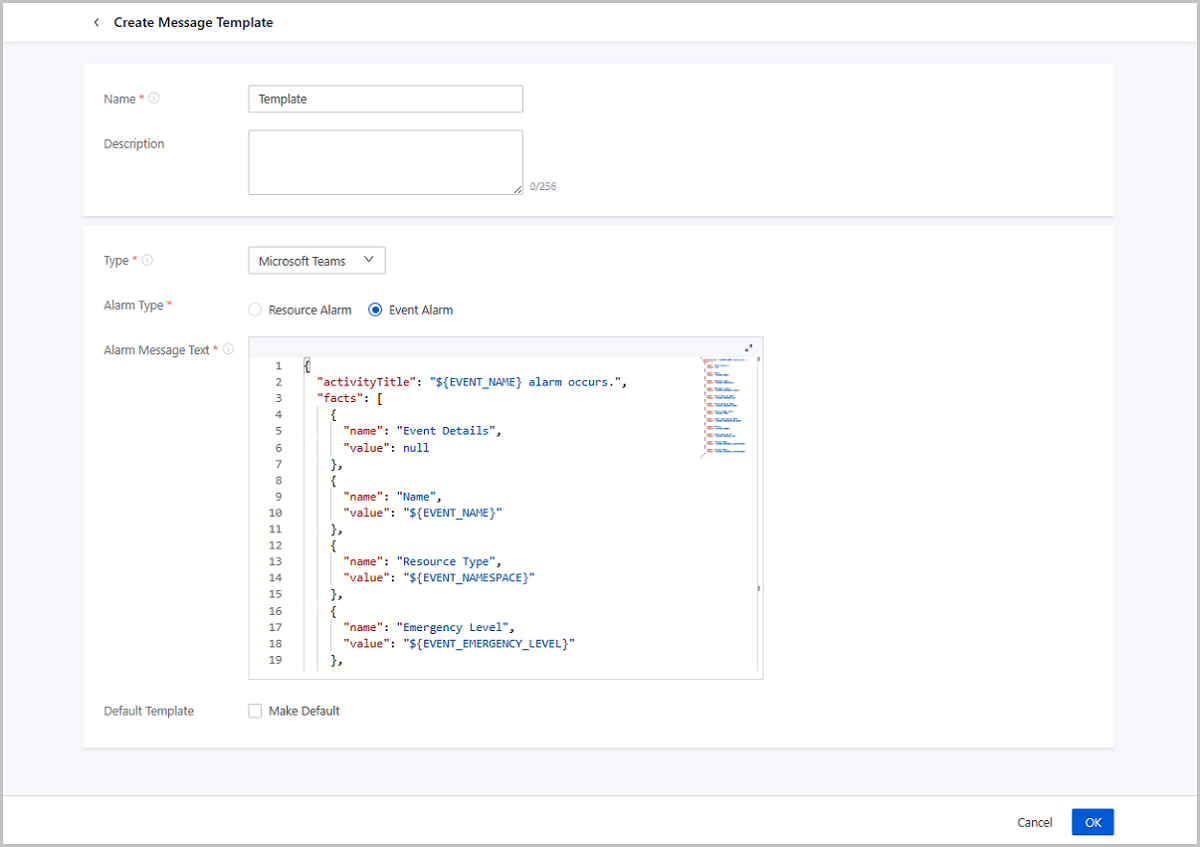Click inside the Description text area
Screen dimensions: 1200x847
385,162
